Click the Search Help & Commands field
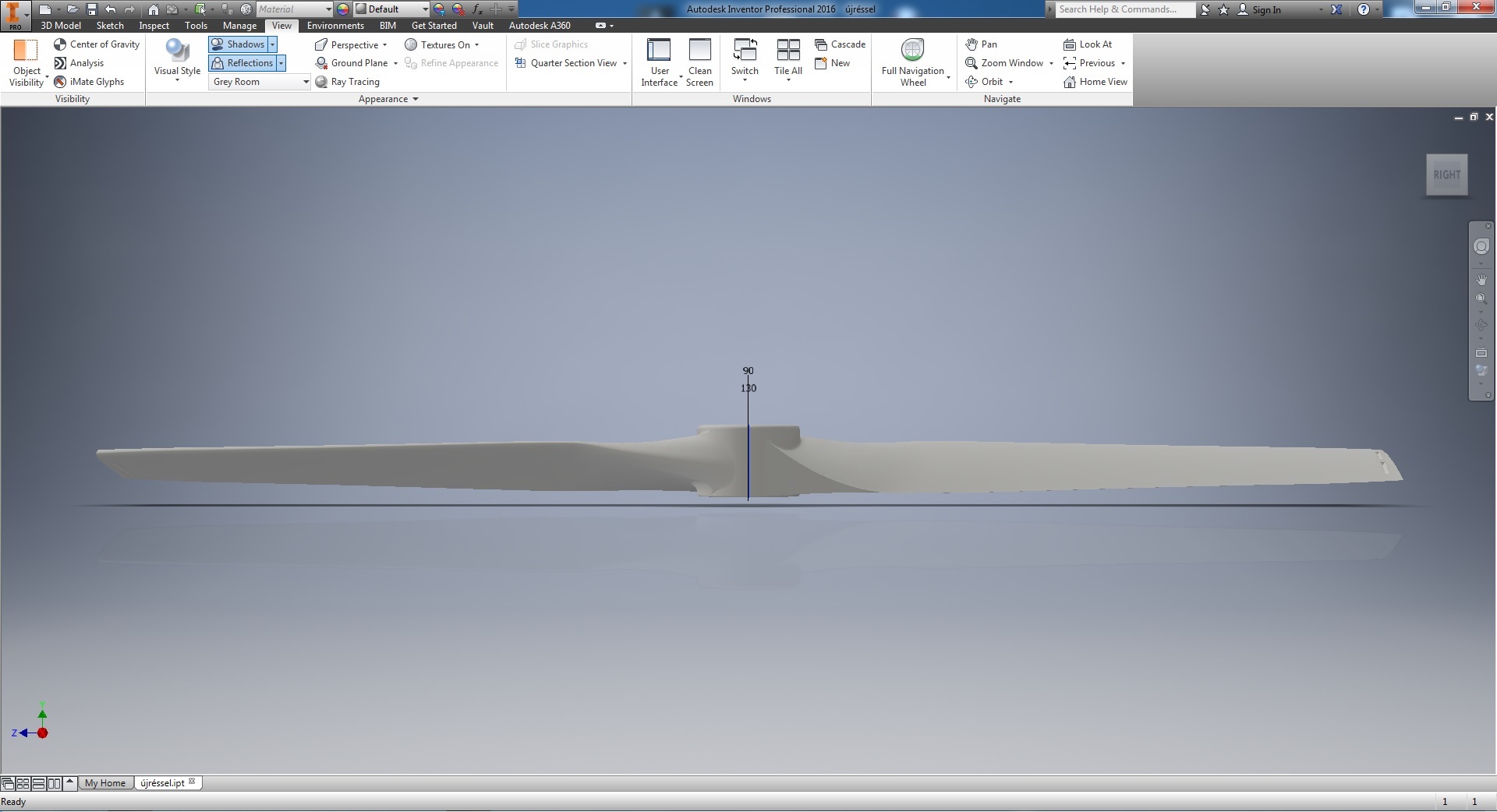The image size is (1497, 812). (x=1125, y=9)
